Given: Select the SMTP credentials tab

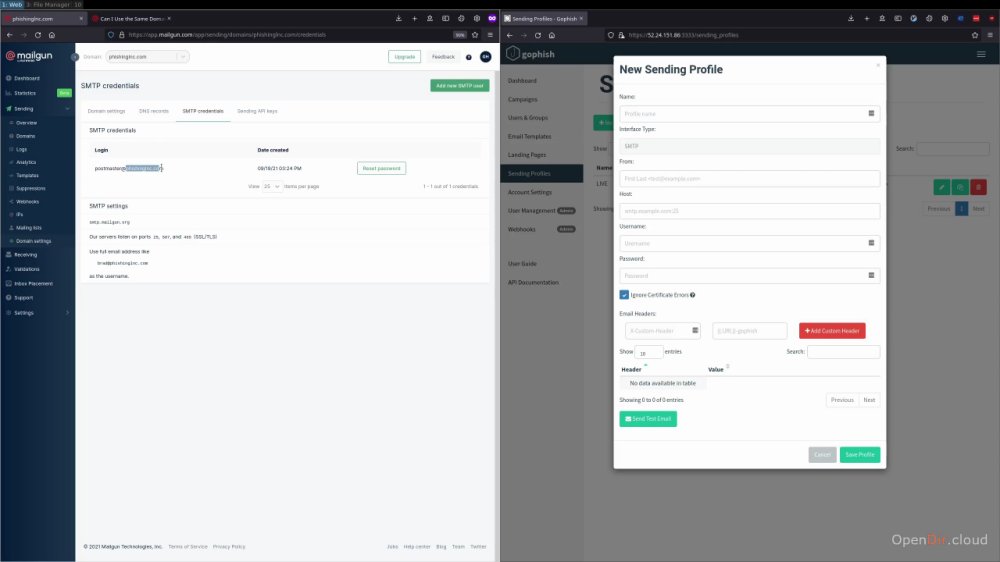Looking at the screenshot, I should (x=203, y=111).
